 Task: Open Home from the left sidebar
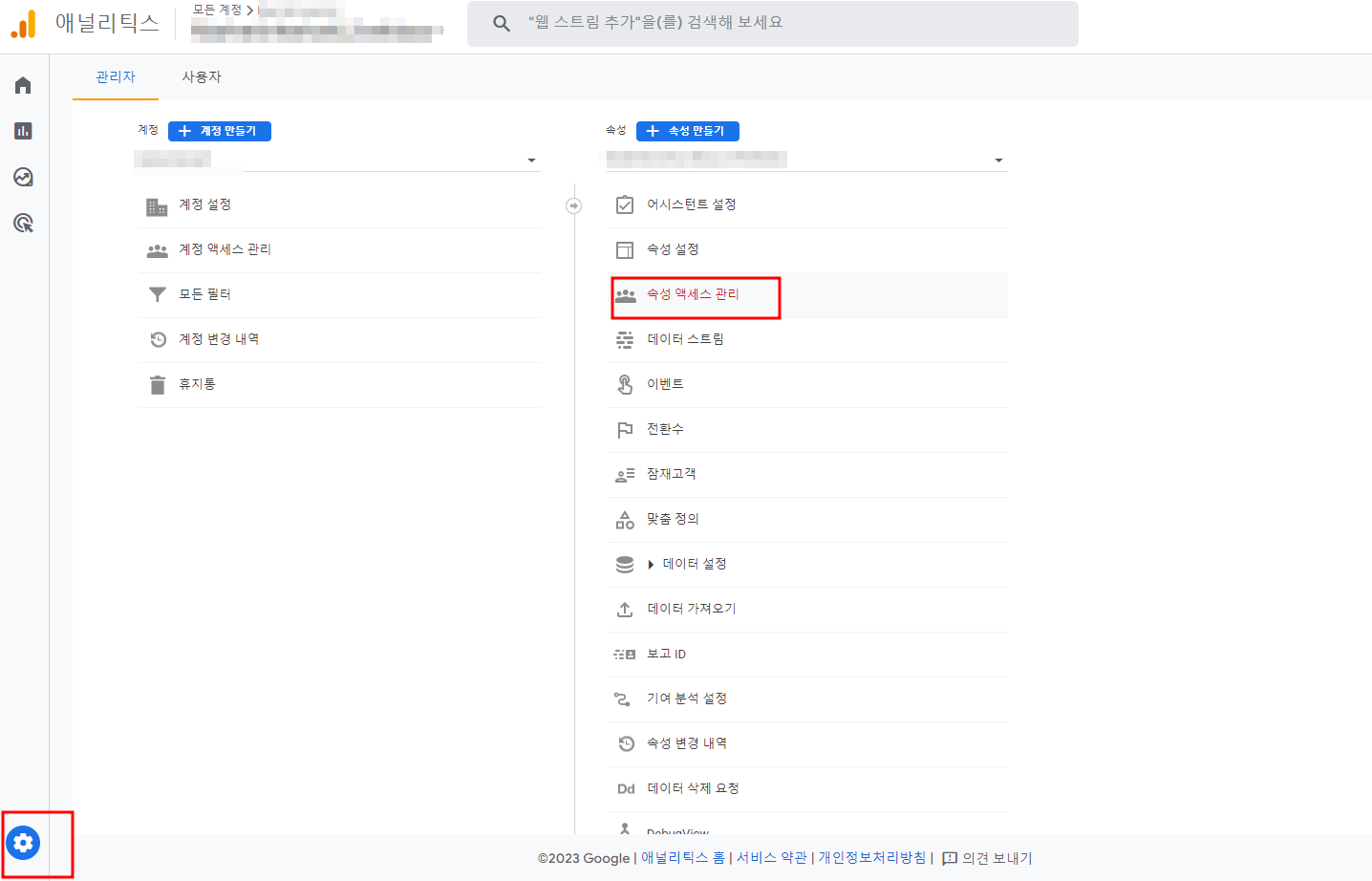point(23,84)
